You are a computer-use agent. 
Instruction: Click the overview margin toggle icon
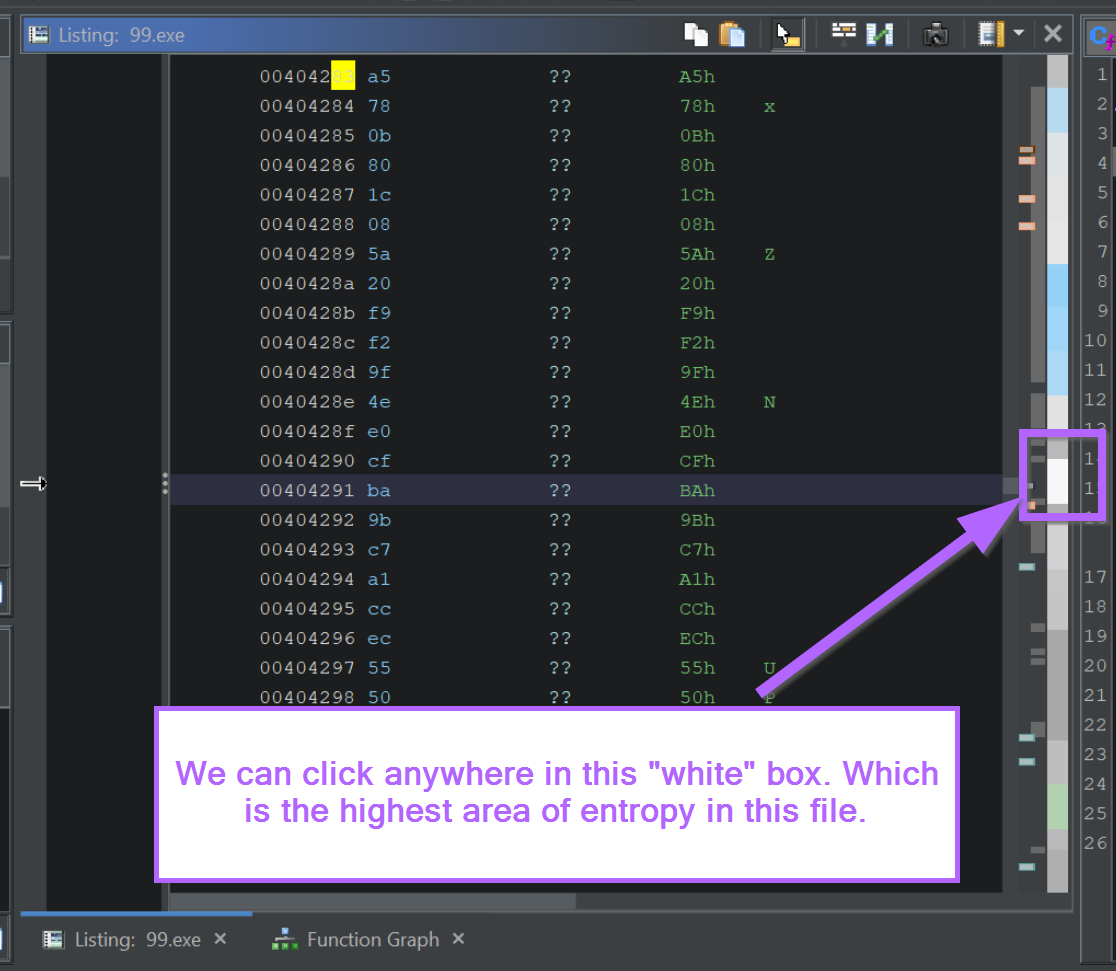[990, 34]
